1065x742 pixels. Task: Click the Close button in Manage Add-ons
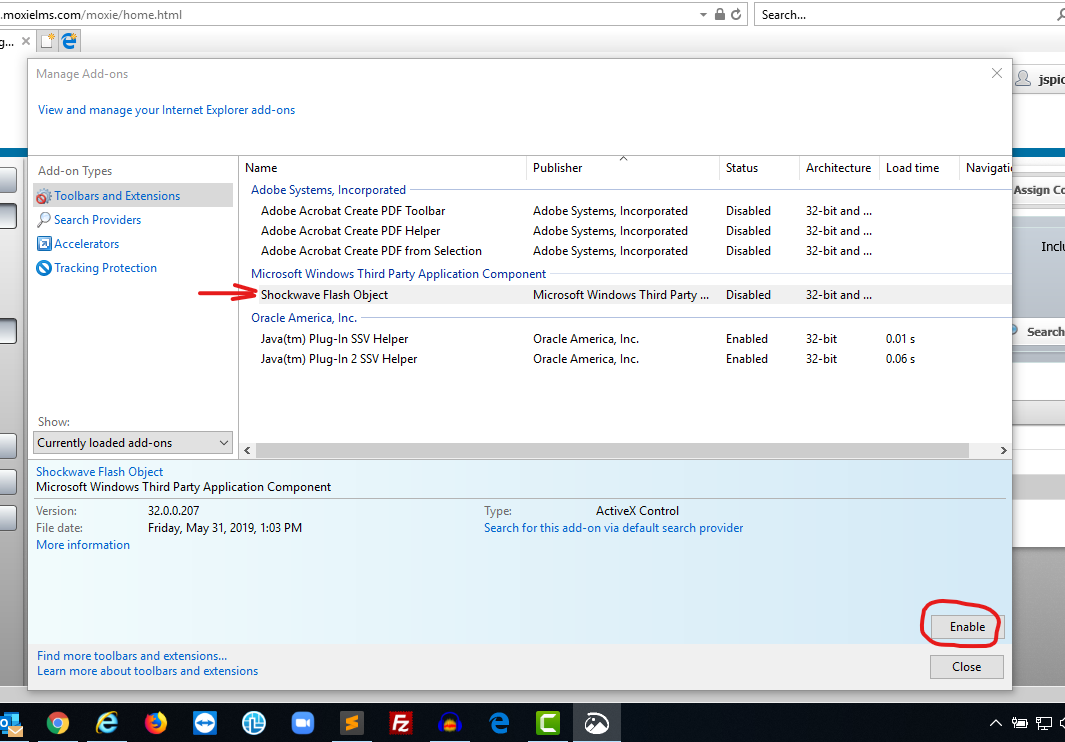pyautogui.click(x=967, y=667)
